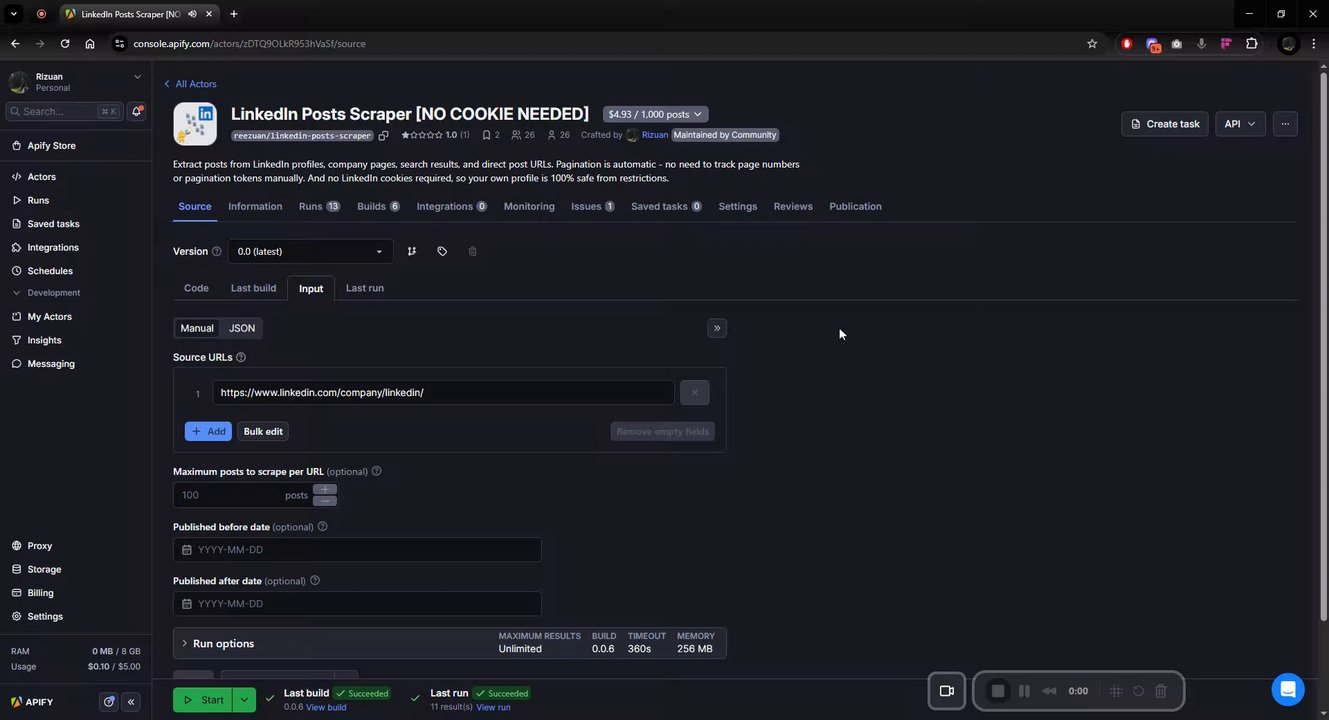This screenshot has height=720, width=1329.
Task: Click Published before date help icon
Action: click(x=322, y=526)
